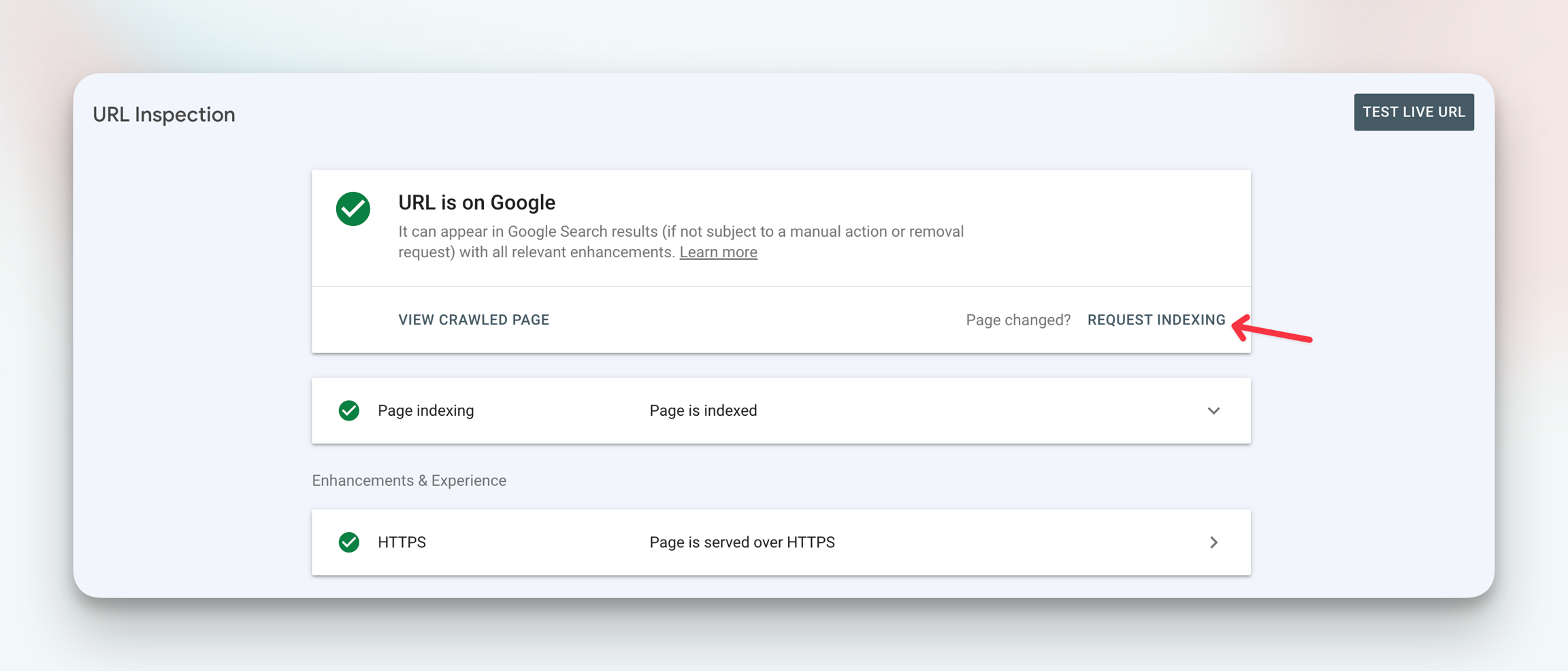The height and width of the screenshot is (671, 1568).
Task: Click the TEST LIVE URL button
Action: (x=1414, y=112)
